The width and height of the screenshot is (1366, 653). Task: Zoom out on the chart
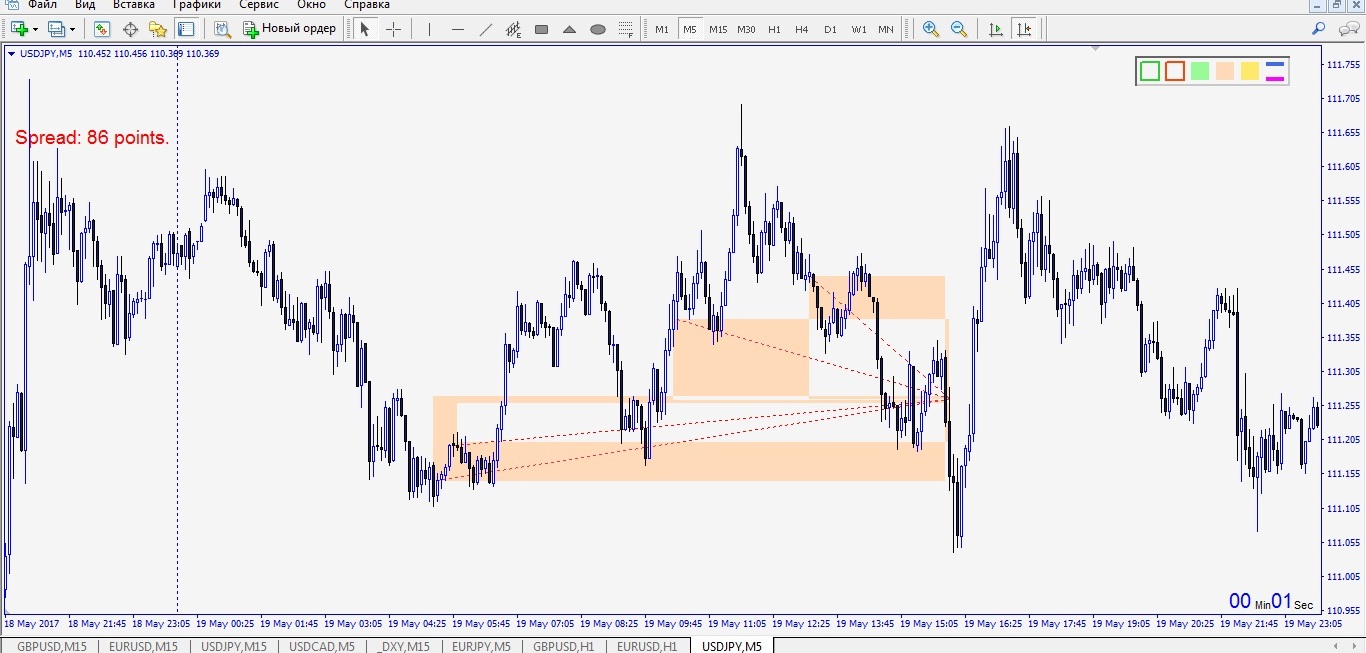click(x=959, y=29)
